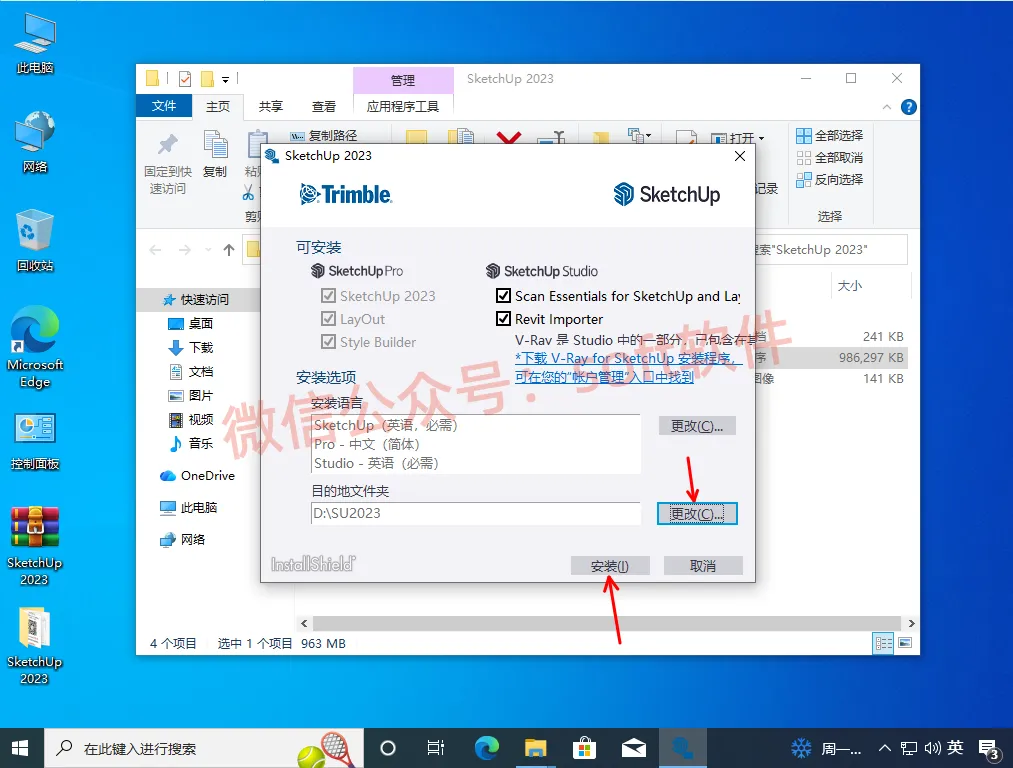
Task: Switch to details view icon
Action: pyautogui.click(x=883, y=643)
